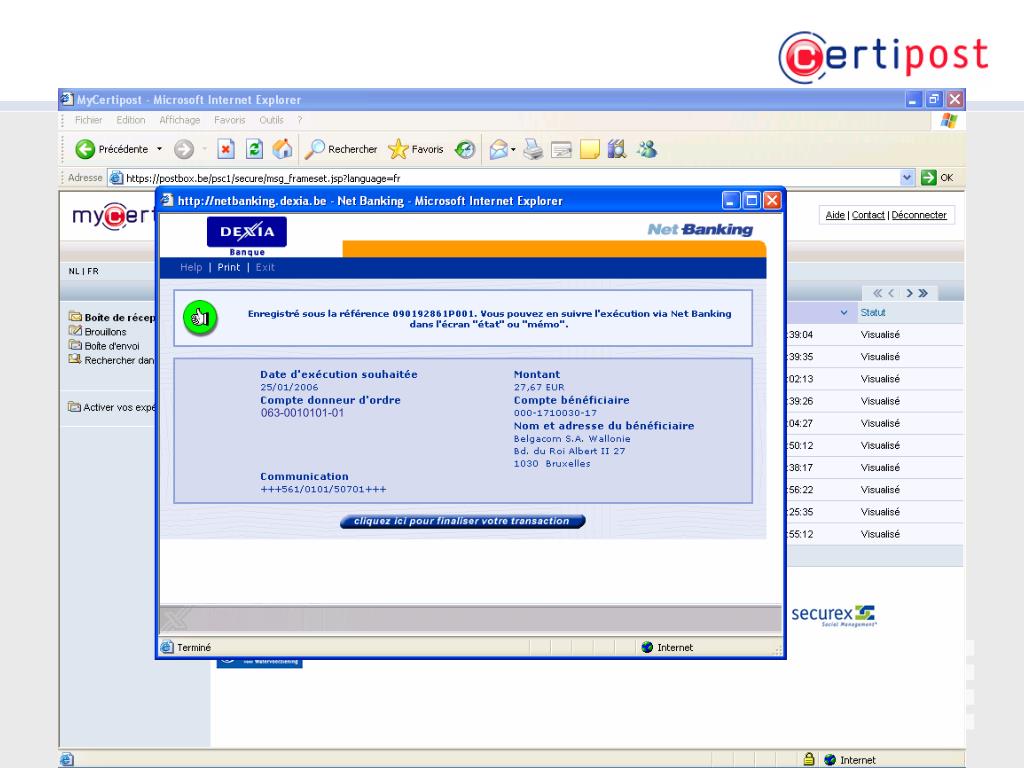Click the Stop loading red X icon
Screen dimensions: 1024x768
pos(225,150)
